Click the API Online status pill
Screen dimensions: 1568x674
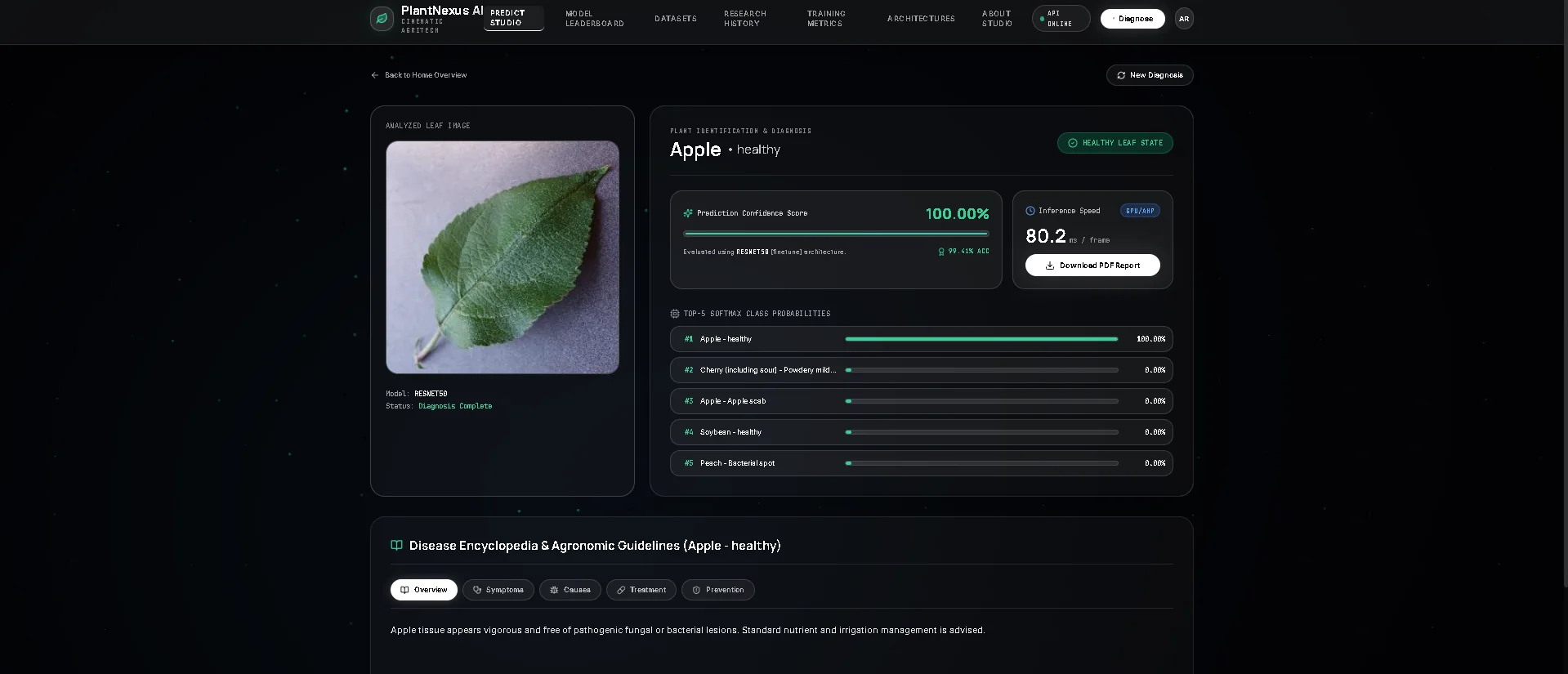(x=1061, y=19)
